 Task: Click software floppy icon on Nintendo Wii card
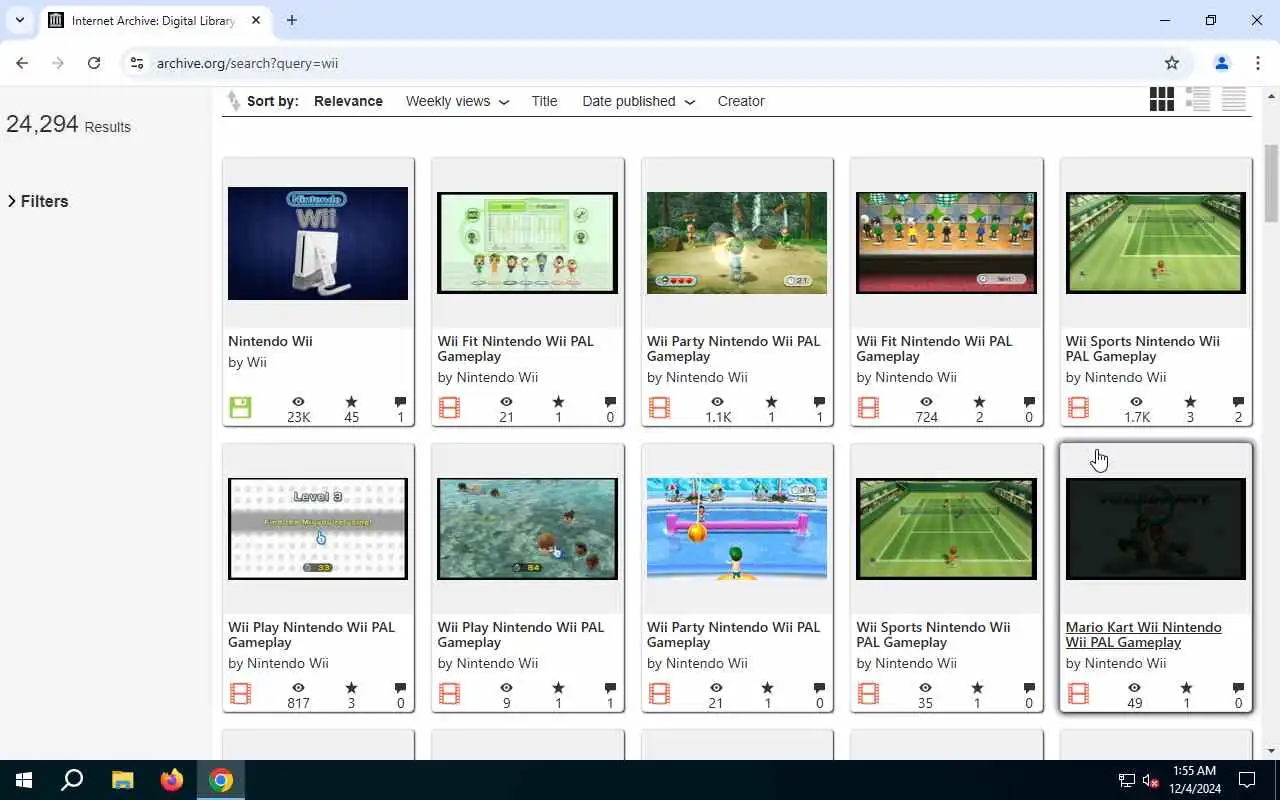click(x=240, y=407)
